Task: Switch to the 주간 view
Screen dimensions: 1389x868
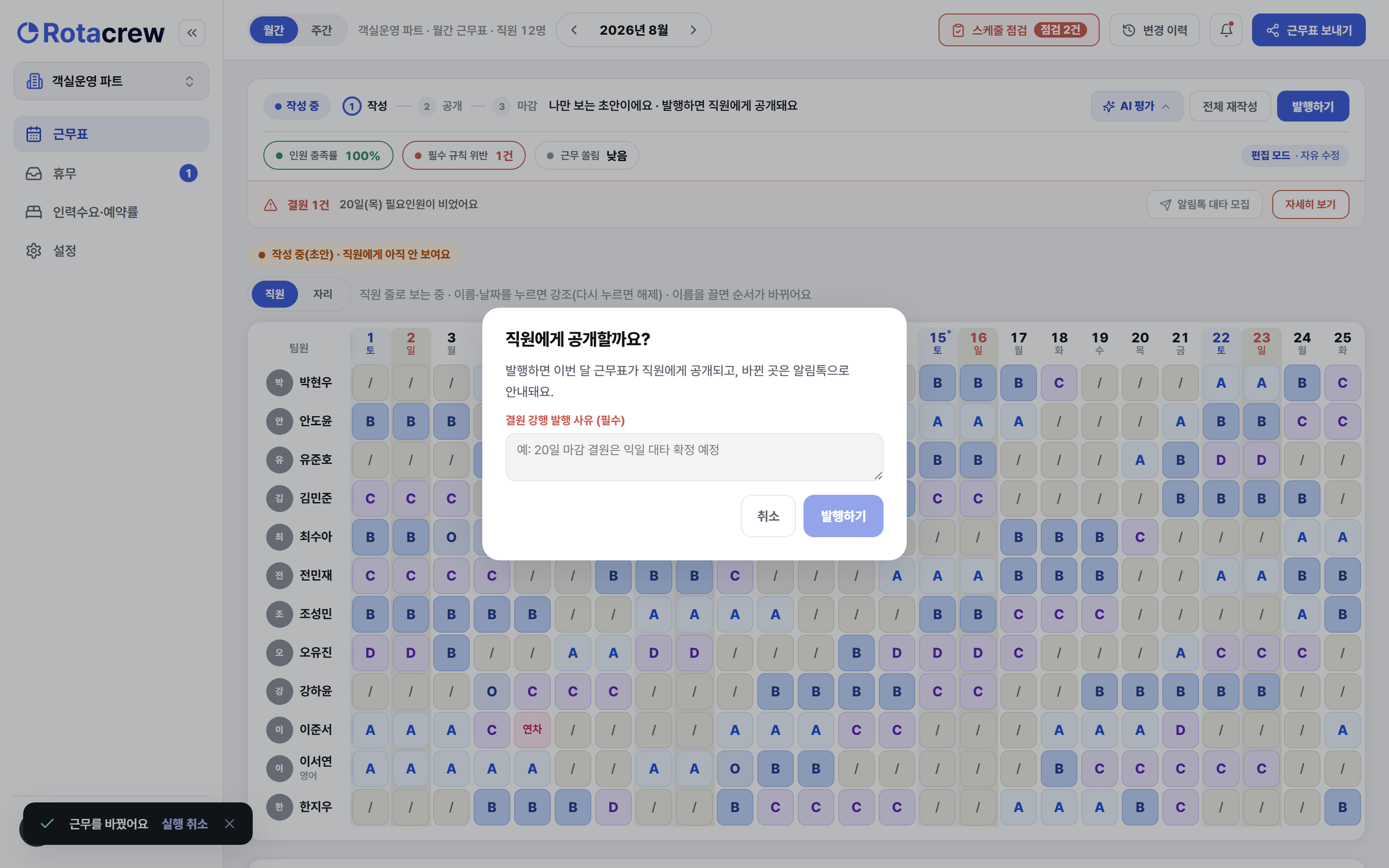Action: [321, 30]
